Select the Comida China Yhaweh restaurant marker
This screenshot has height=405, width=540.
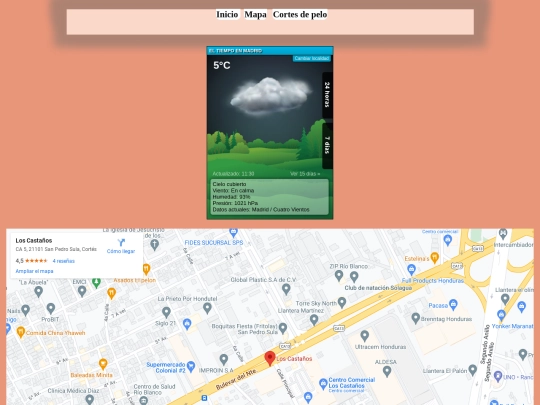[x=21, y=332]
